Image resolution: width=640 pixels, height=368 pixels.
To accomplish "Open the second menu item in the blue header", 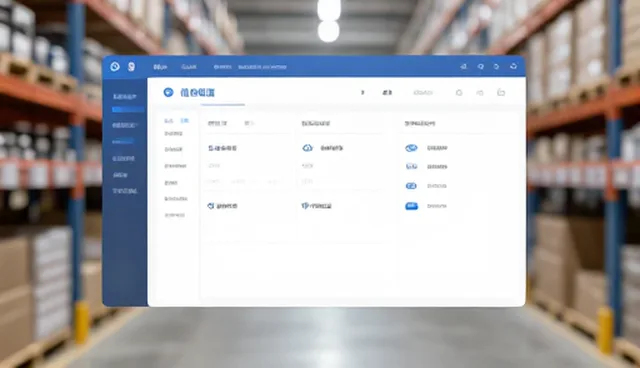I will pyautogui.click(x=189, y=67).
